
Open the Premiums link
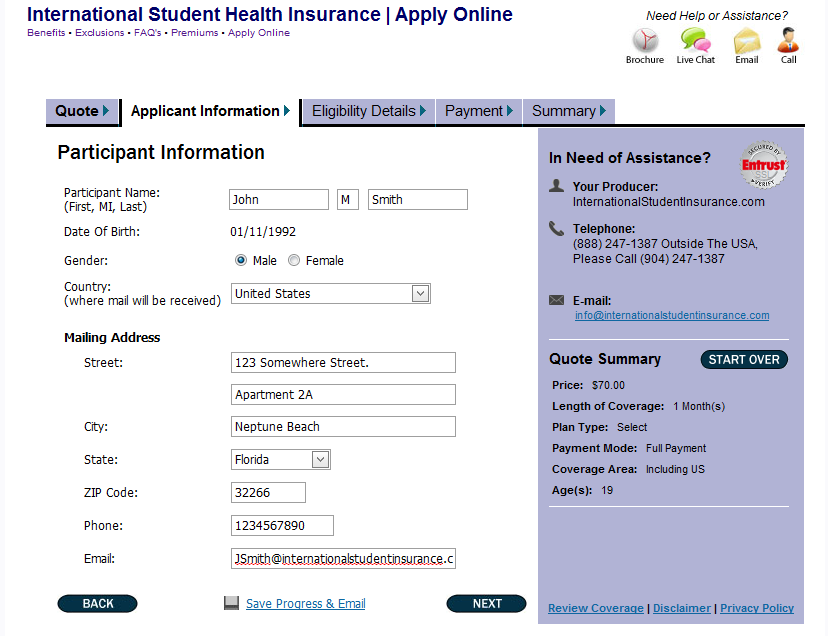click(194, 33)
